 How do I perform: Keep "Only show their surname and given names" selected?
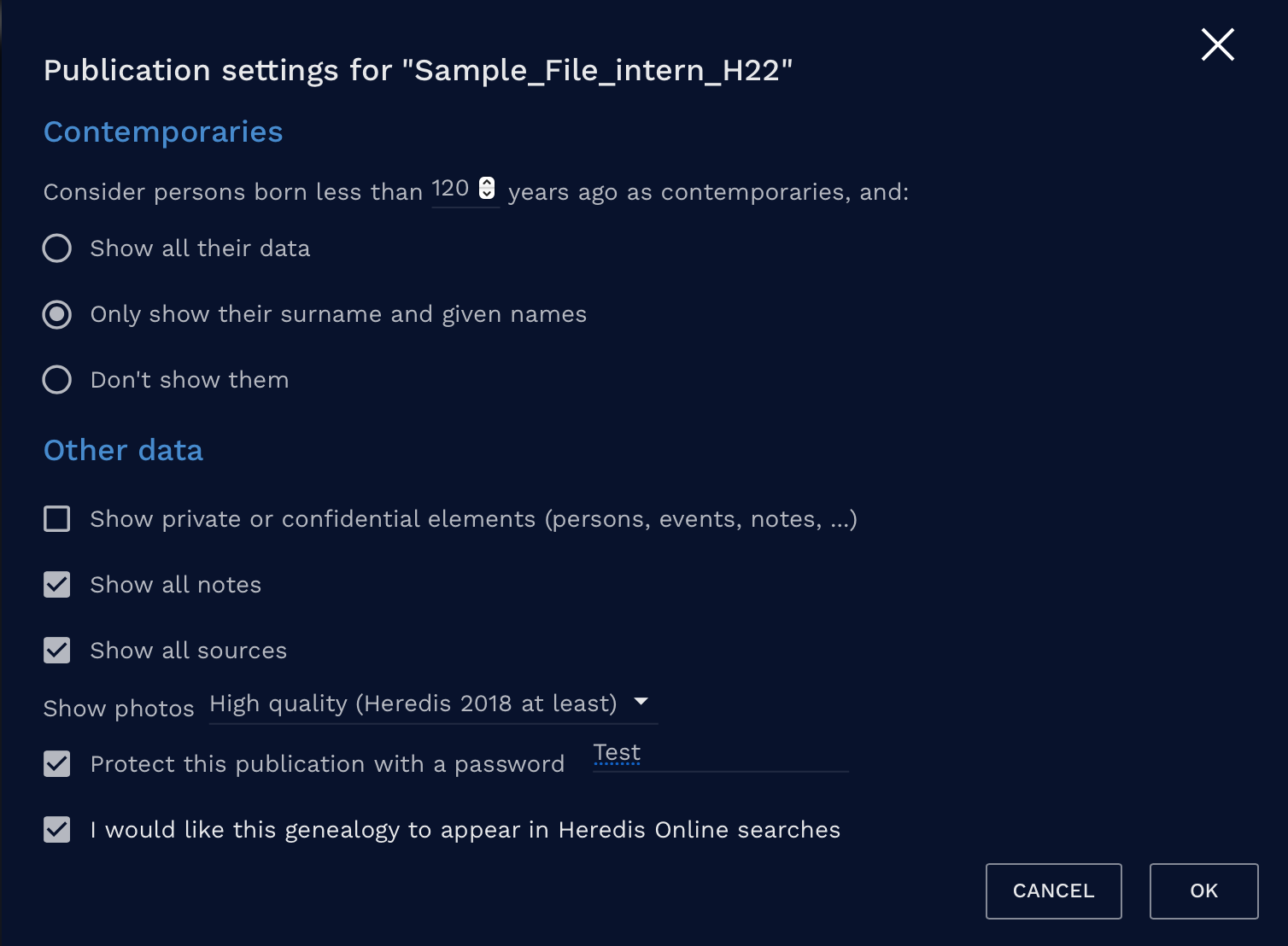[56, 314]
